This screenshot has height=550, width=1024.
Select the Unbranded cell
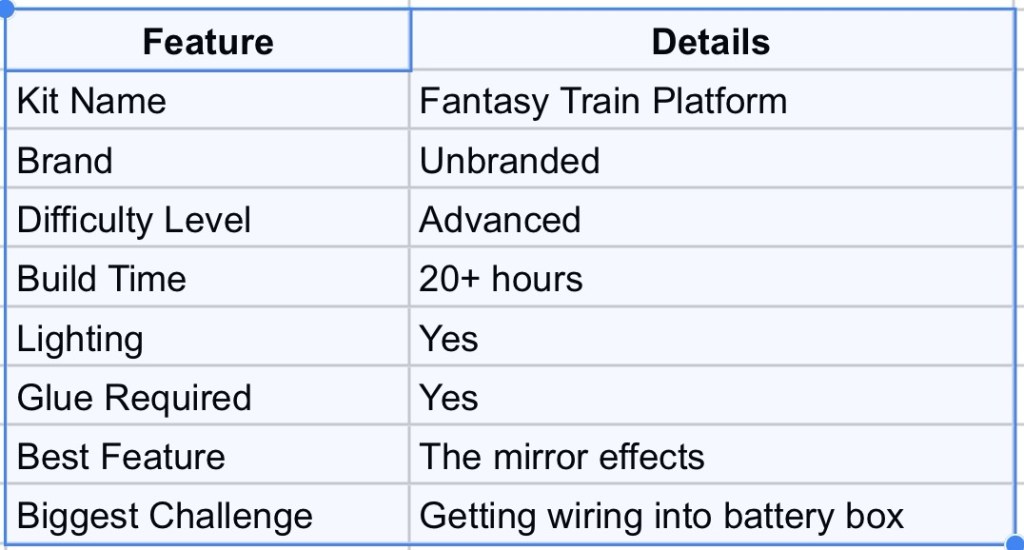(711, 160)
